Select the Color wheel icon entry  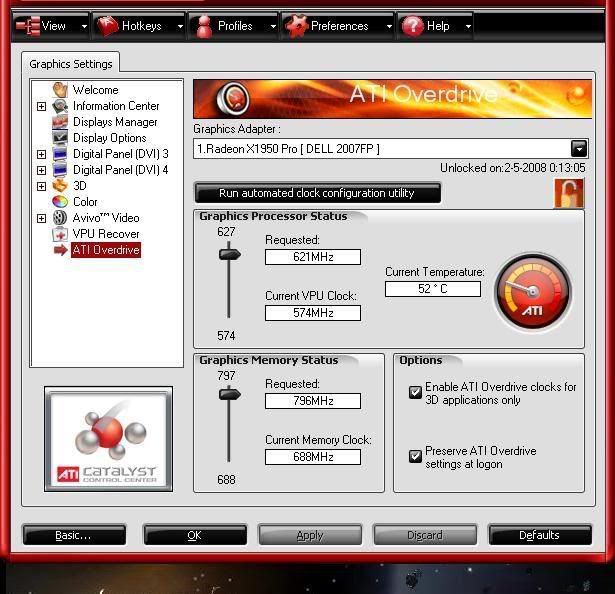coord(60,202)
